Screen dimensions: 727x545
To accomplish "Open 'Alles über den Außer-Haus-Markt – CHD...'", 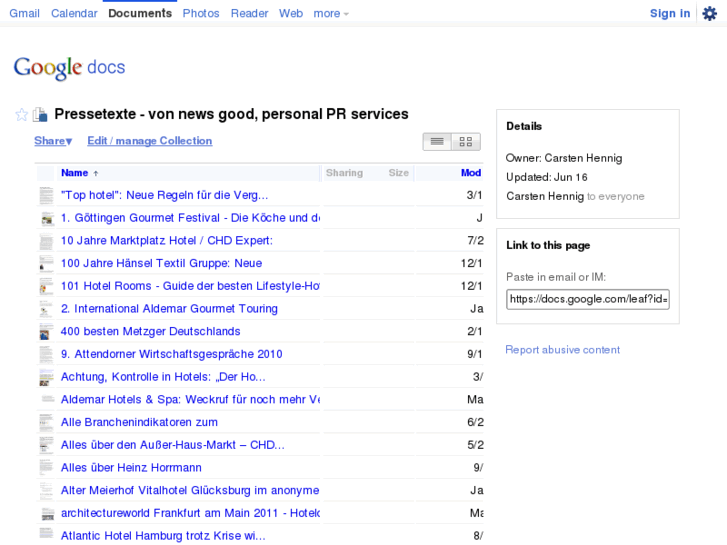I will (x=172, y=445).
